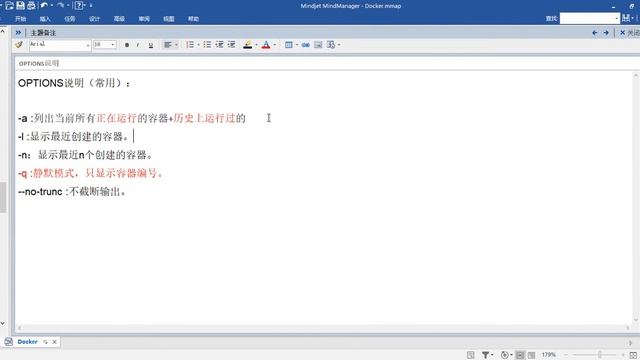
Task: Apply bulleted list formatting
Action: (x=207, y=45)
